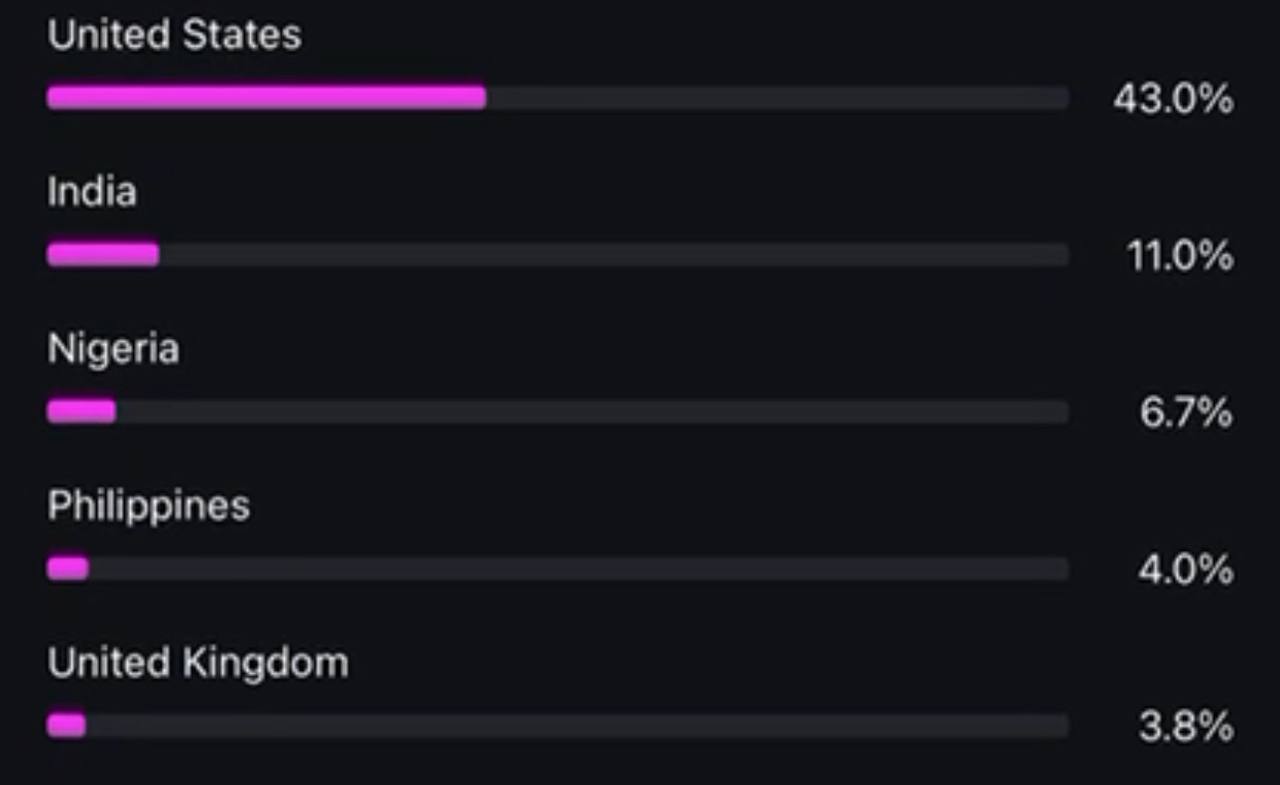This screenshot has height=785, width=1280.
Task: Click the 43.0% value for United States
Action: click(1173, 99)
